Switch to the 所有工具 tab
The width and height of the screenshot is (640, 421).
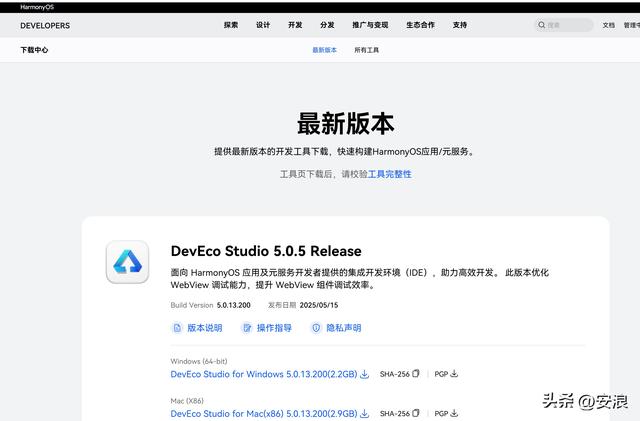click(367, 50)
